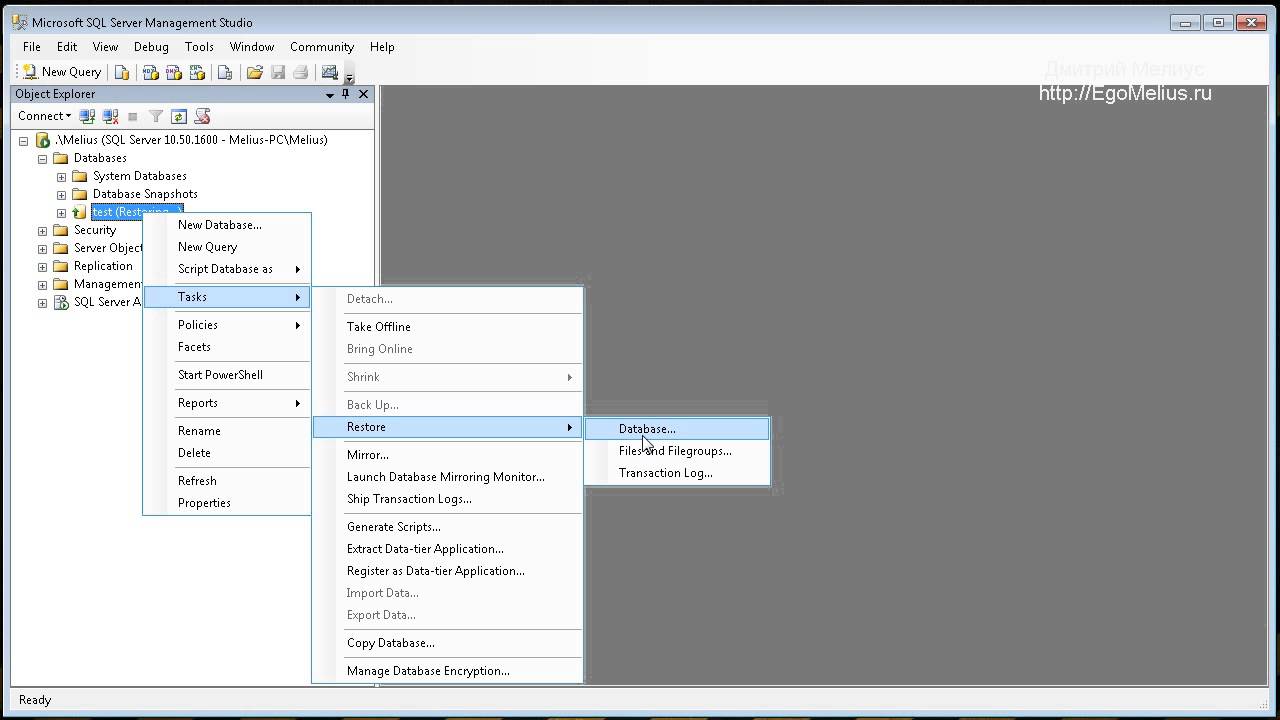
Task: Expand the Replication folder
Action: (x=42, y=267)
